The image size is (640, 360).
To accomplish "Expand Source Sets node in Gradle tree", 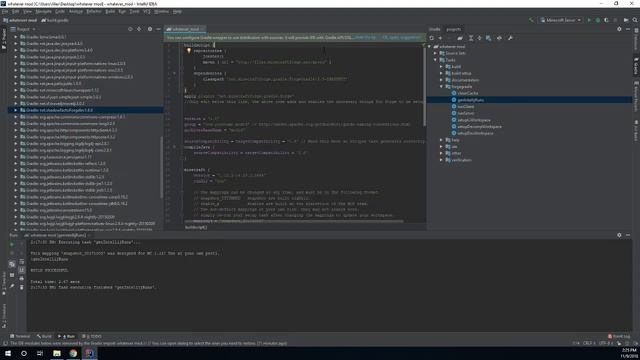I will [435, 53].
